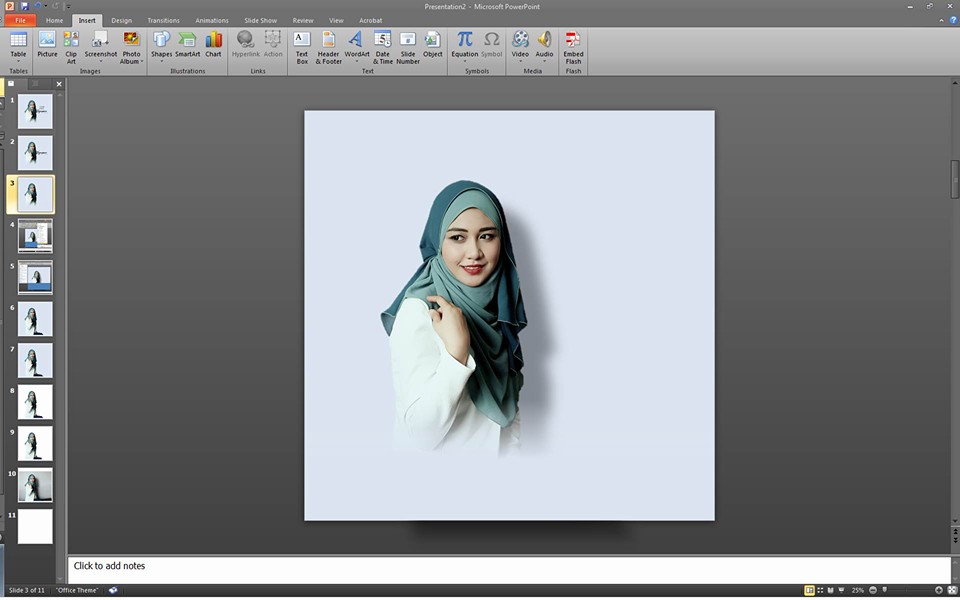Expand the Video insert dropdown

[521, 61]
